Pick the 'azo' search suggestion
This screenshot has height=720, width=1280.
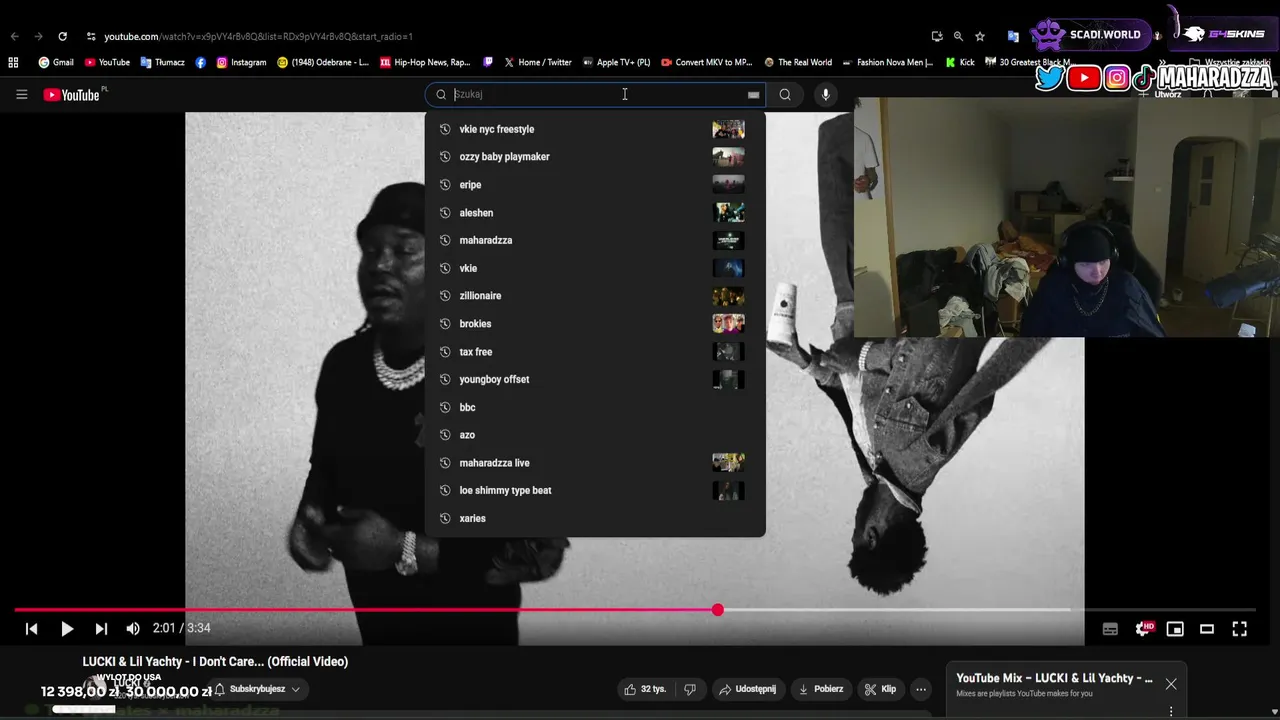click(x=595, y=435)
